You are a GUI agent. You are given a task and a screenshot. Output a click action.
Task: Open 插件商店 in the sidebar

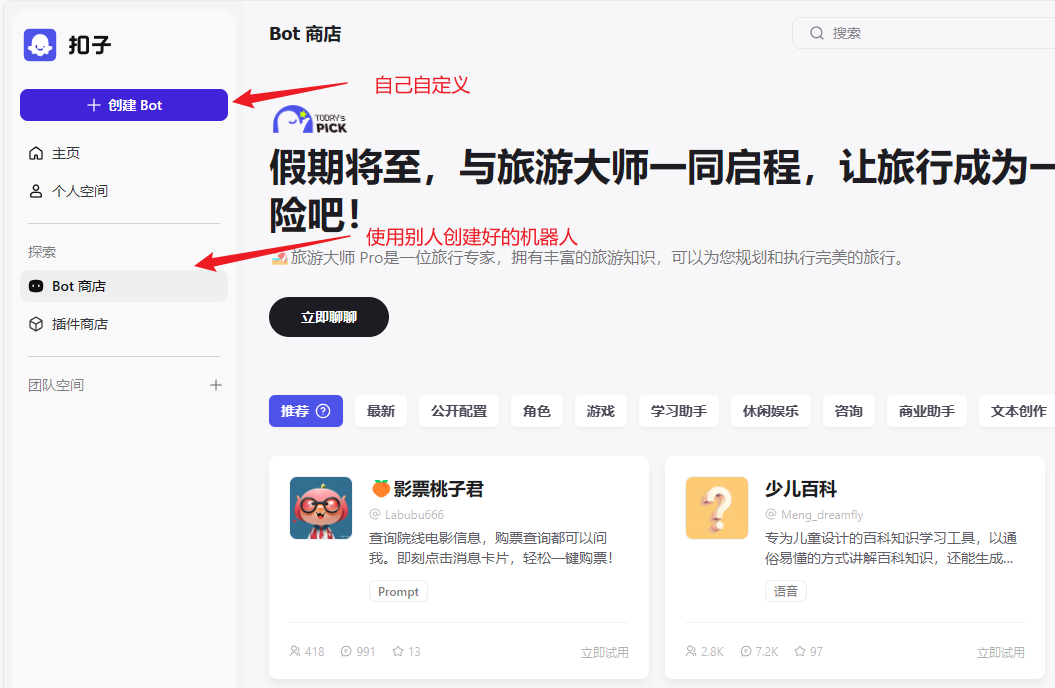[79, 324]
